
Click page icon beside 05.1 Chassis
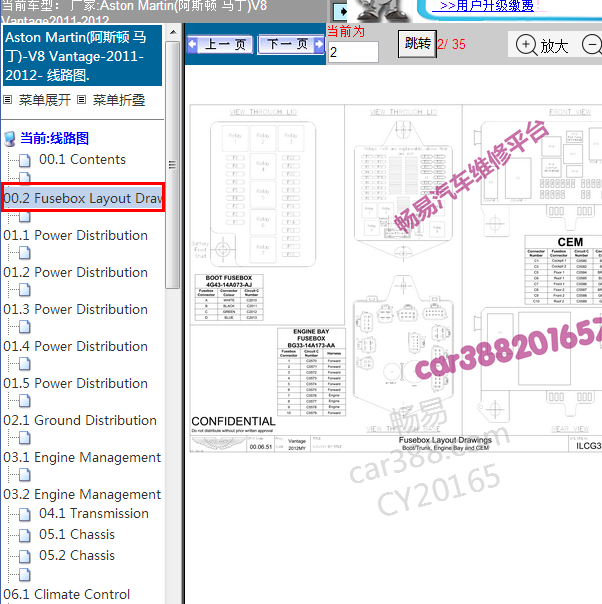click(x=25, y=535)
